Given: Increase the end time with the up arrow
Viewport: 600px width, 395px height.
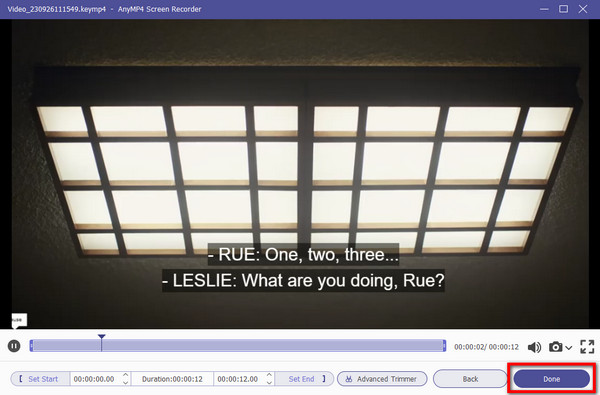Looking at the screenshot, I should [269, 375].
